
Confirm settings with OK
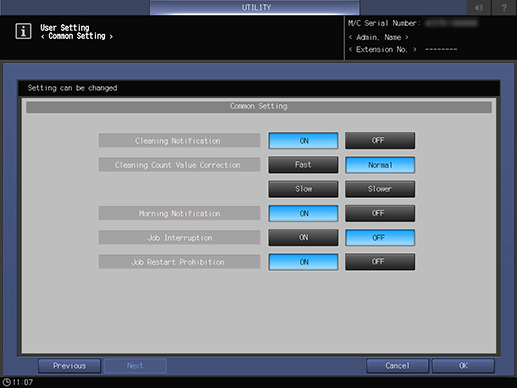(463, 366)
